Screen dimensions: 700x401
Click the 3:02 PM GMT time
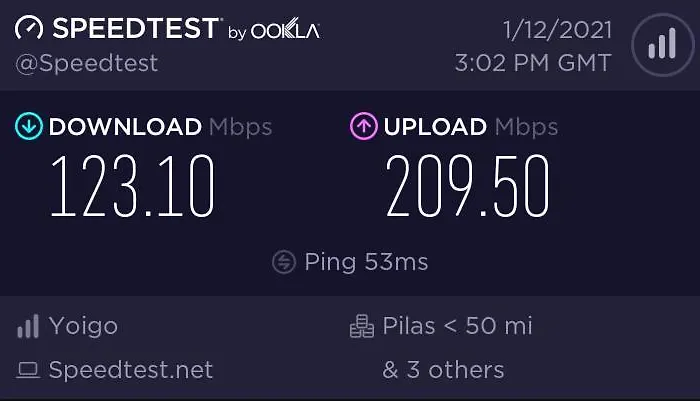tap(532, 62)
